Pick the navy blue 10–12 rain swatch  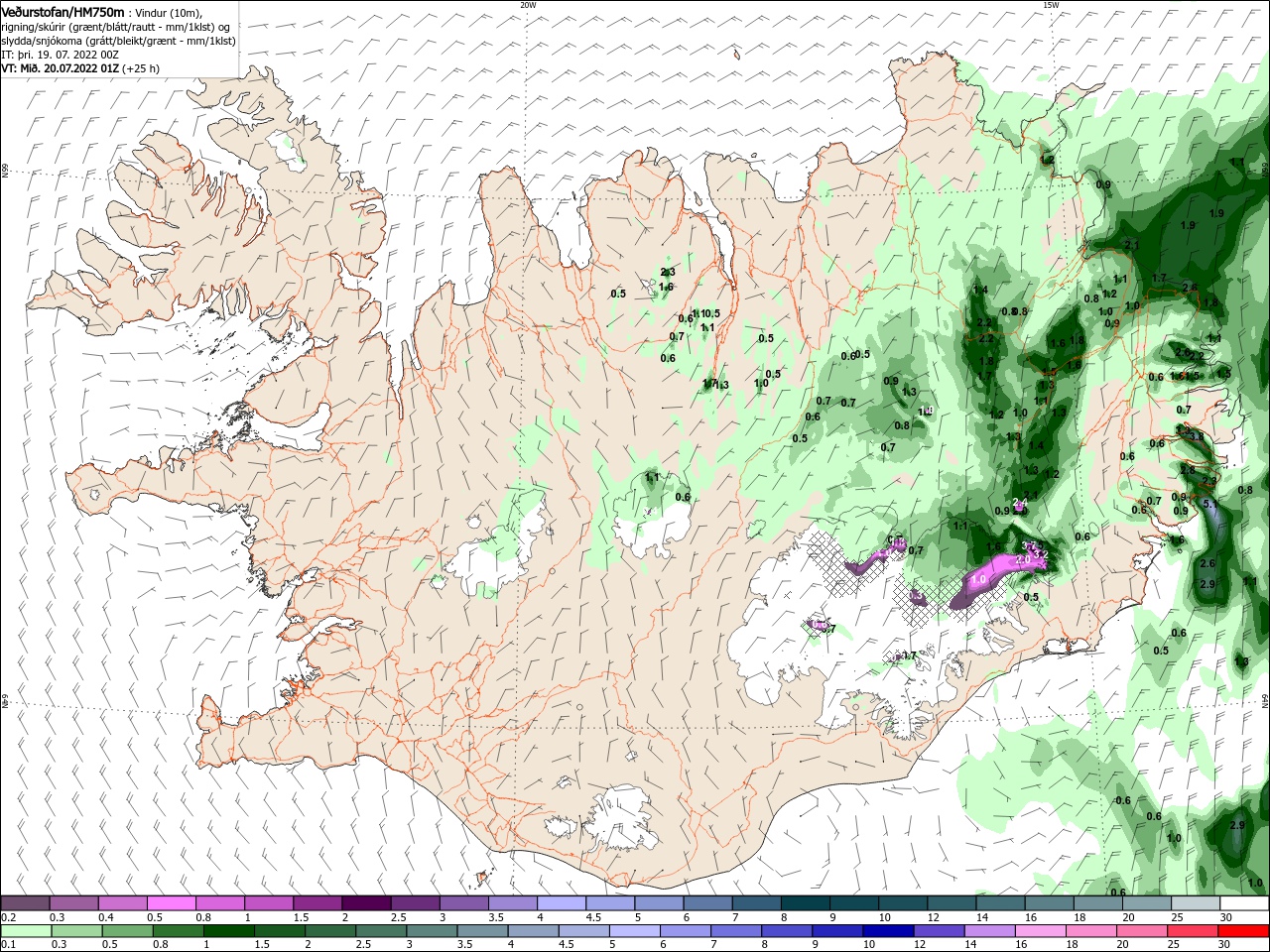[888, 931]
